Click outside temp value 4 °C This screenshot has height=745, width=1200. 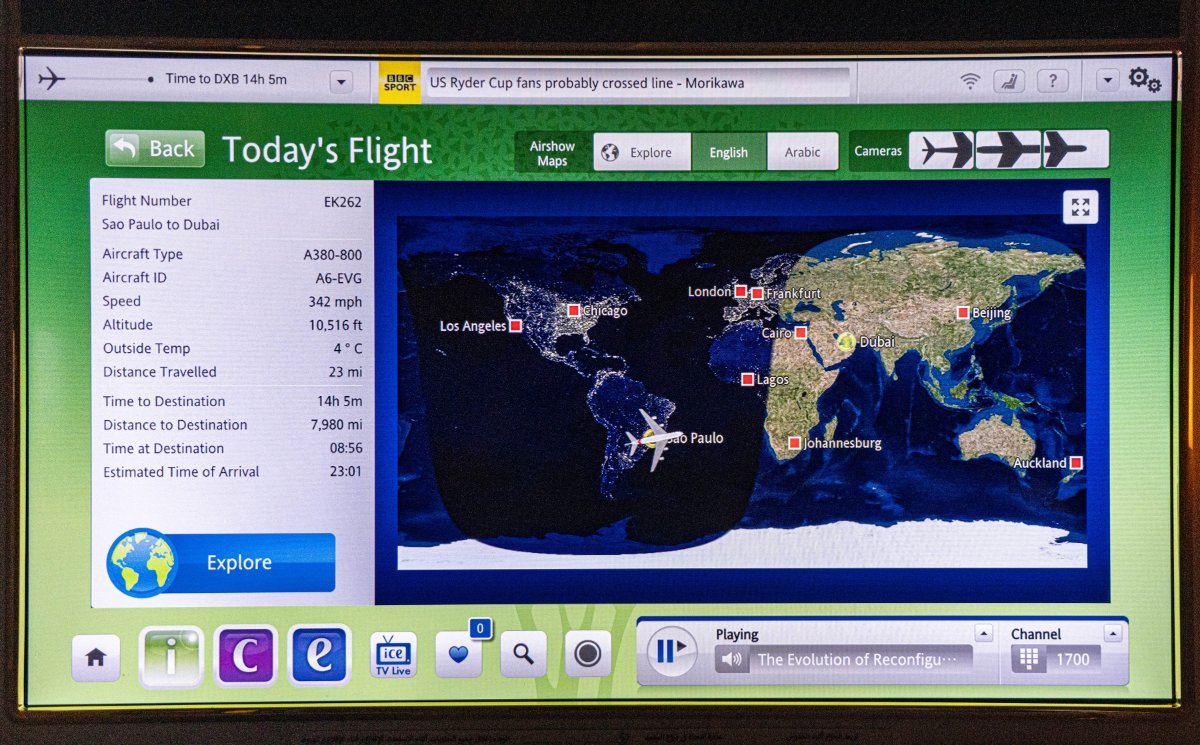coord(347,348)
